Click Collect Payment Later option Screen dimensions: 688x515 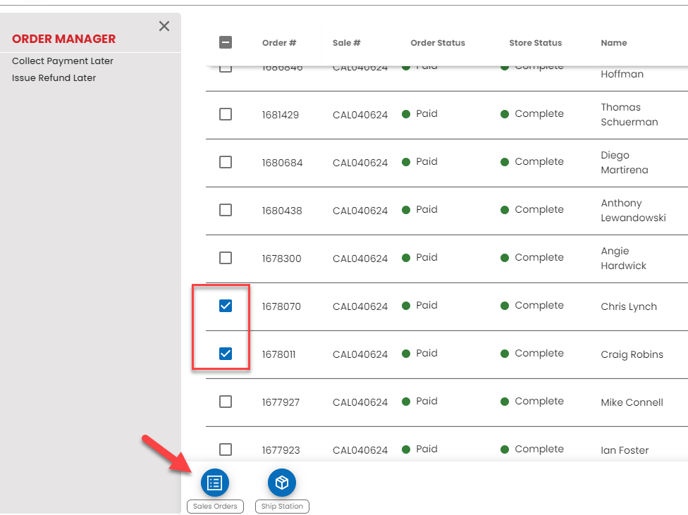coord(62,61)
